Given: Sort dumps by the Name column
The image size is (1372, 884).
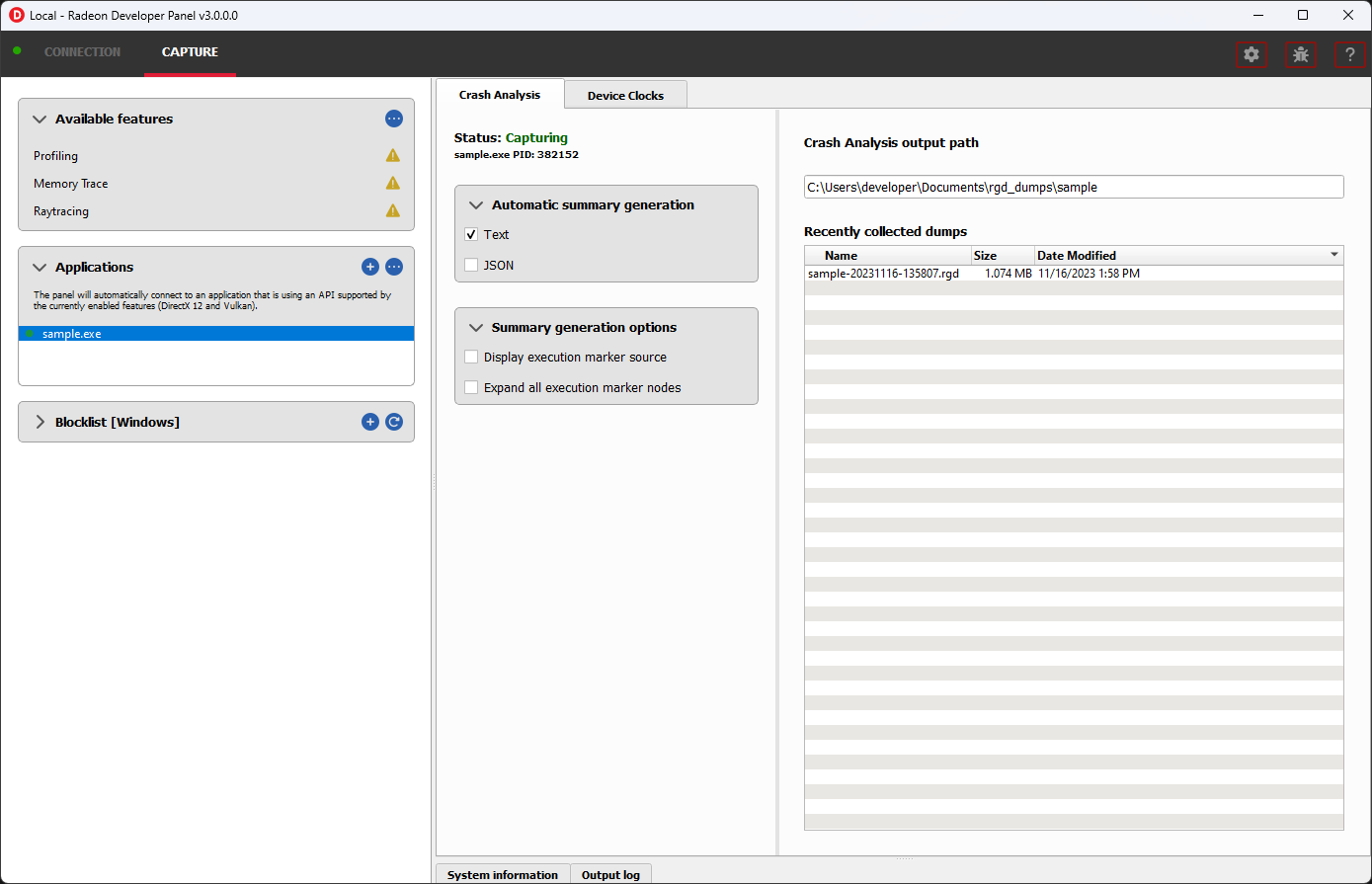Looking at the screenshot, I should (888, 255).
